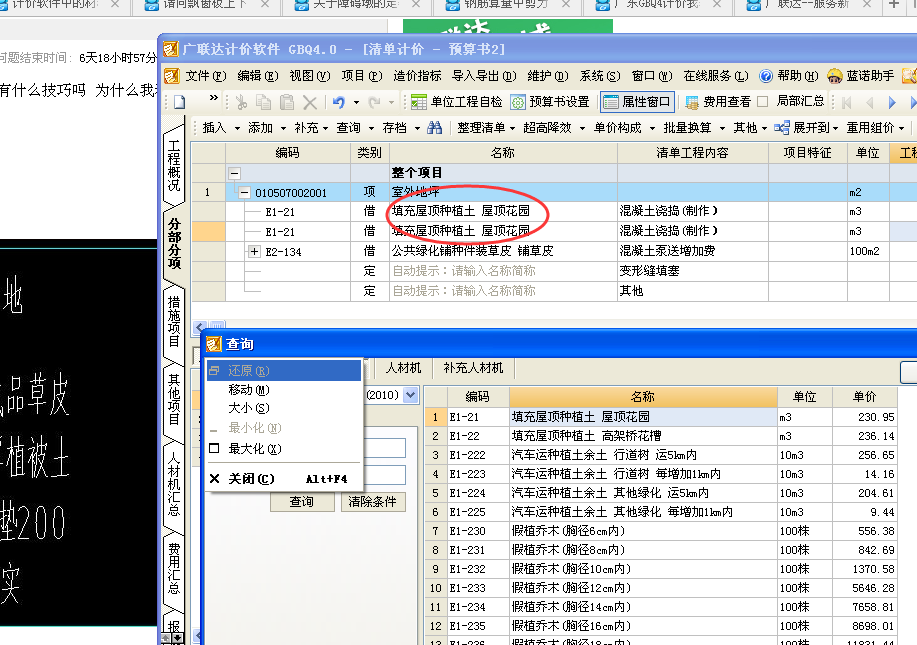Screen dimensions: 917x645
Task: Click price cell 5646.28
Action: [x=864, y=588]
